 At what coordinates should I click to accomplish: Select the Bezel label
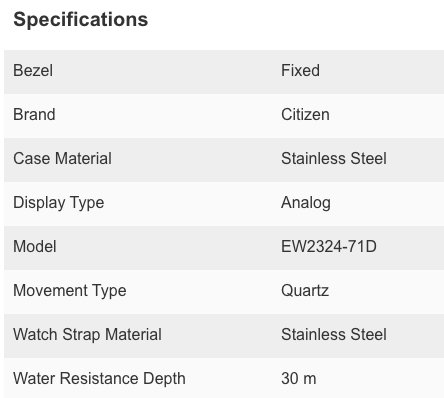[33, 71]
